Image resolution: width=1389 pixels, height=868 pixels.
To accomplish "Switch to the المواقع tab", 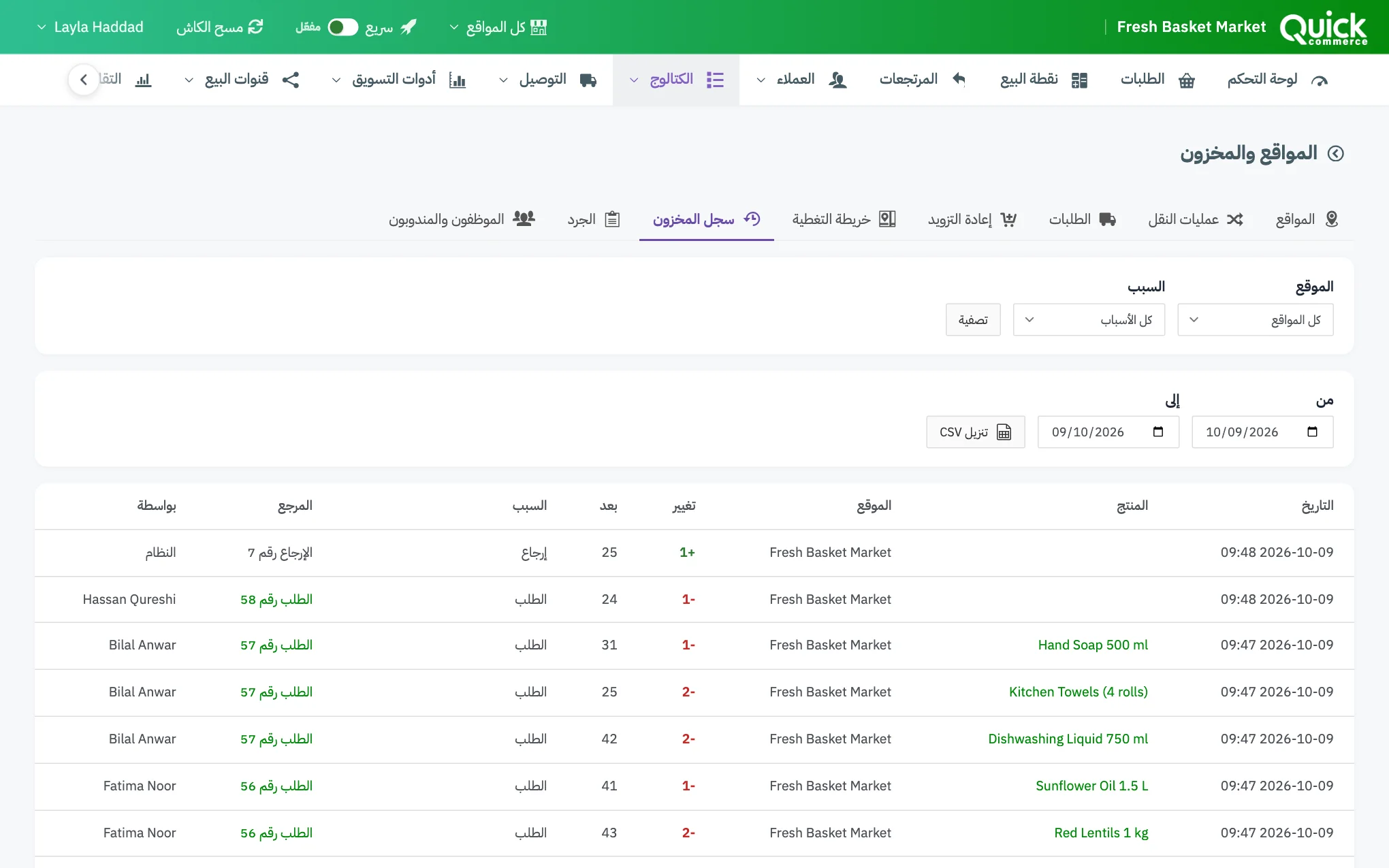I will point(1307,219).
